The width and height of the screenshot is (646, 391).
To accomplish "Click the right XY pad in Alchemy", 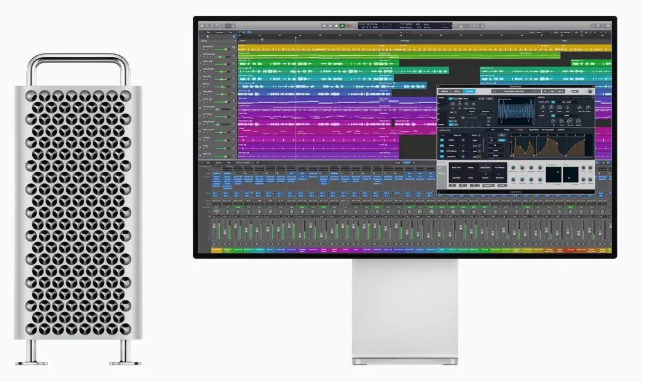I will 571,174.
